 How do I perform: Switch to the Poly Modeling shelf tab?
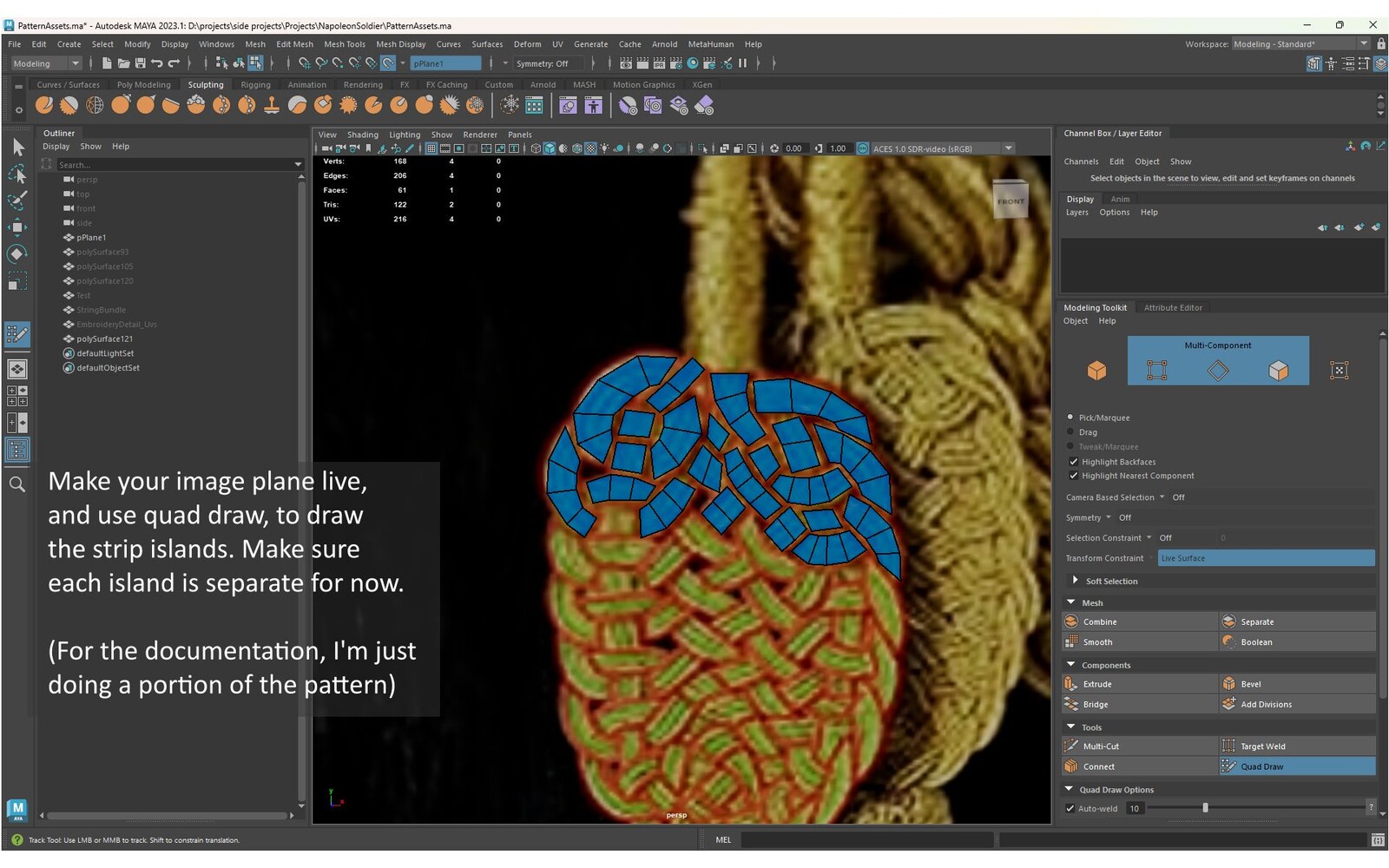143,85
